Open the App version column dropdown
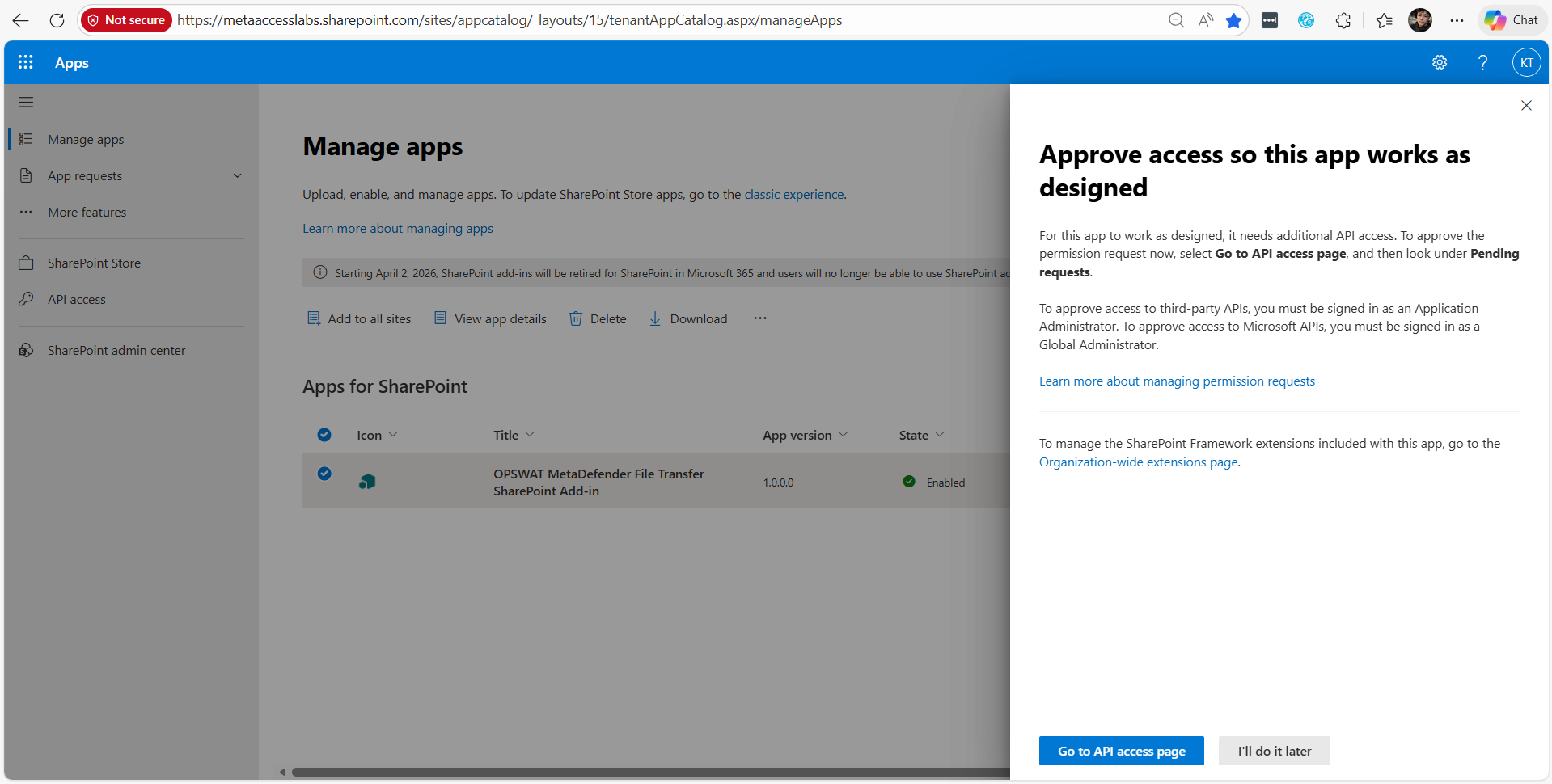The width and height of the screenshot is (1552, 784). point(844,434)
